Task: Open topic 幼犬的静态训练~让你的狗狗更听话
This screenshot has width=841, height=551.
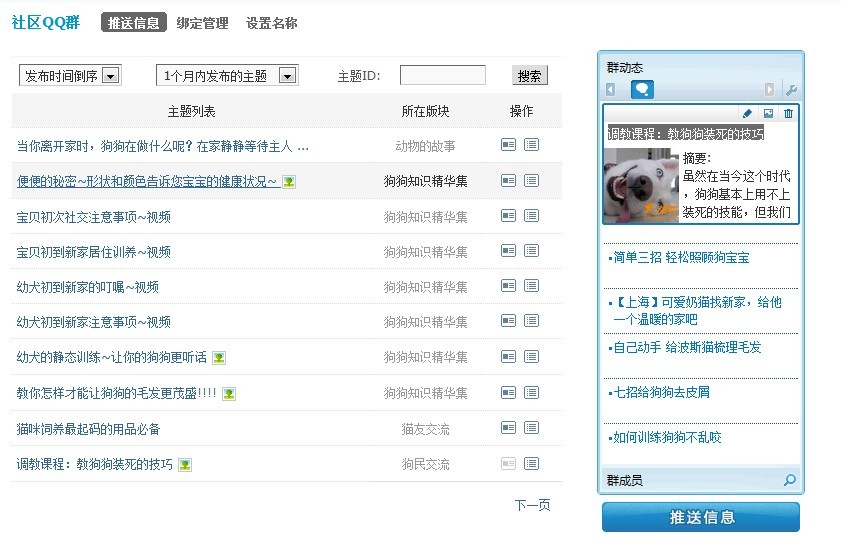Action: (x=112, y=357)
